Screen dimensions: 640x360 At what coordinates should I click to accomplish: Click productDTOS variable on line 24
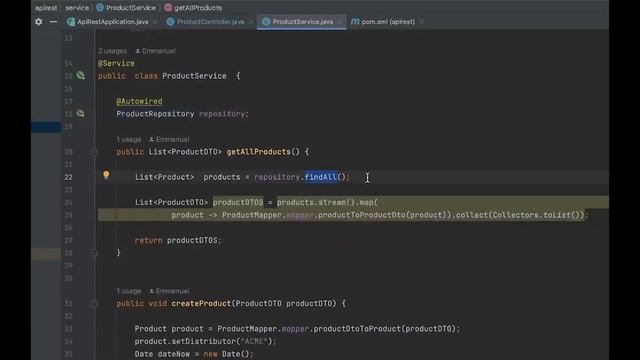(x=238, y=202)
